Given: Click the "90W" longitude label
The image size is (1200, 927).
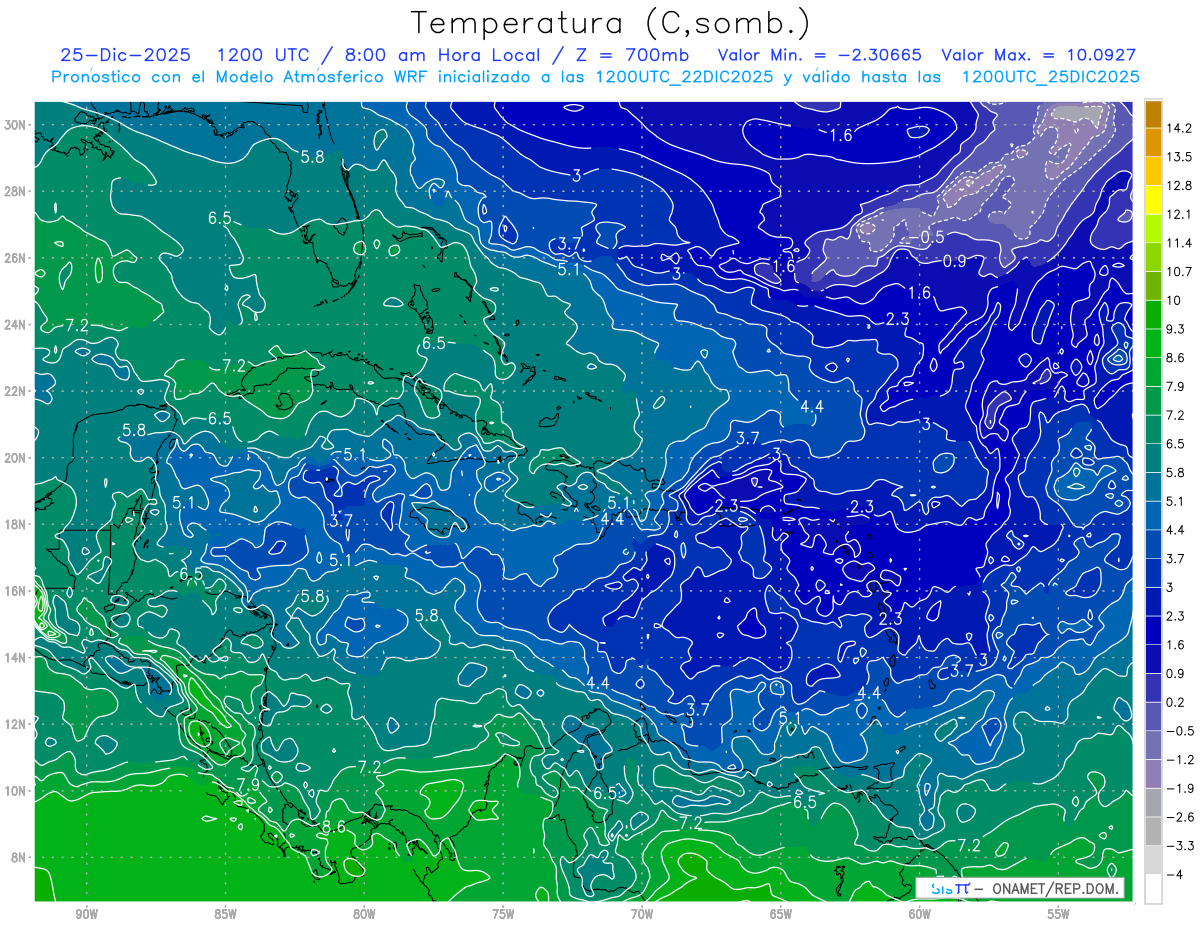Looking at the screenshot, I should coord(87,915).
